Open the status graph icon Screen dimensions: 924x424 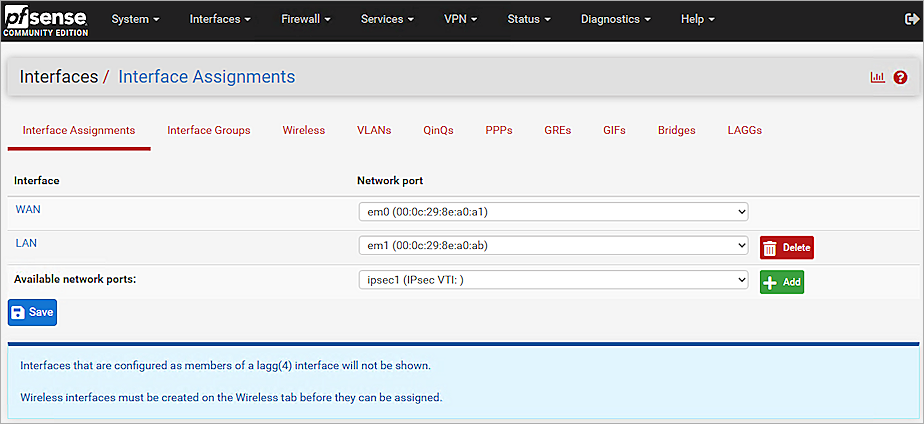[878, 77]
